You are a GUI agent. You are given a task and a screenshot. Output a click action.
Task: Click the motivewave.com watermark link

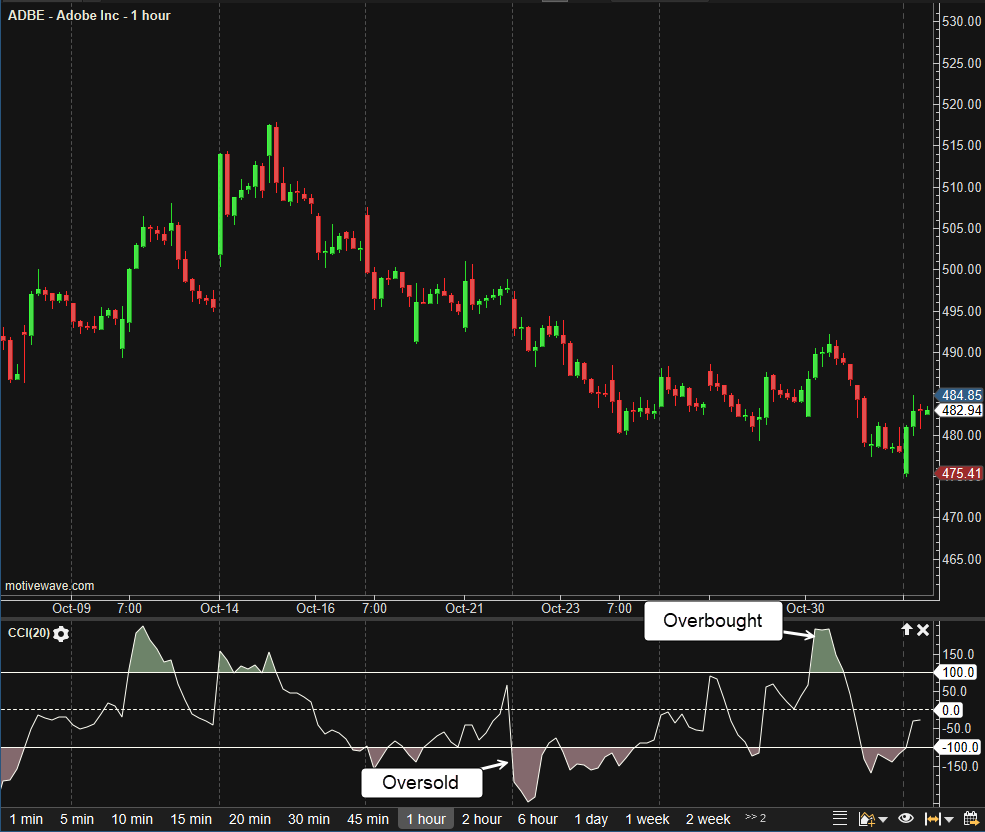[50, 586]
